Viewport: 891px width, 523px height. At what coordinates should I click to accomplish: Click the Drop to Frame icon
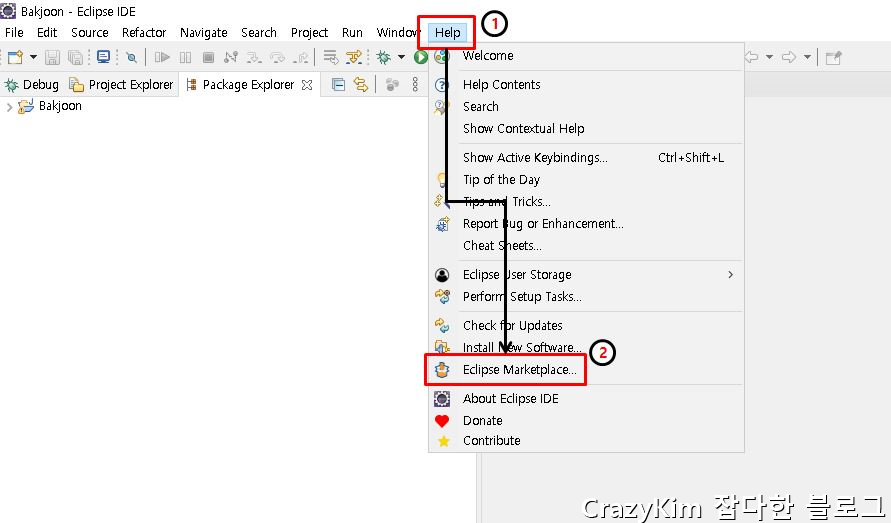[331, 57]
